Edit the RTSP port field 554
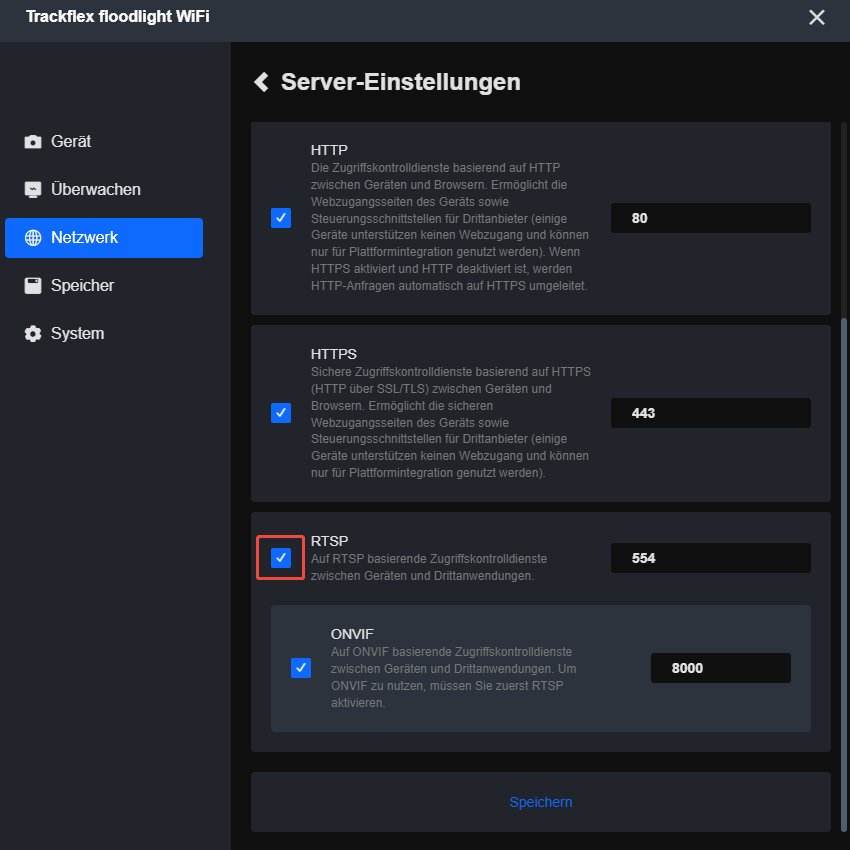This screenshot has height=850, width=850. [711, 558]
